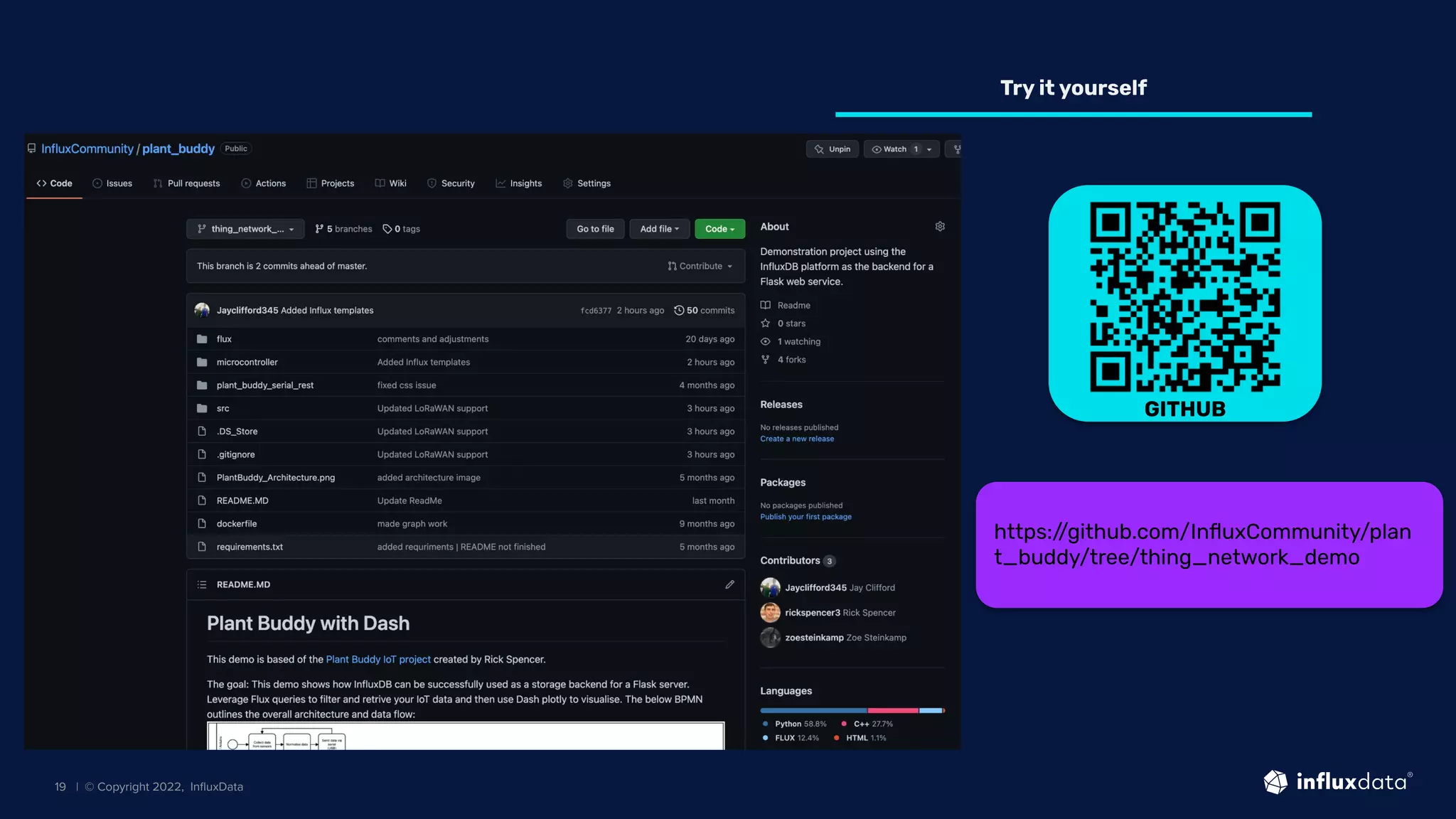The image size is (1456, 819).
Task: Open the Plant Buddy IoT project link
Action: (378, 660)
